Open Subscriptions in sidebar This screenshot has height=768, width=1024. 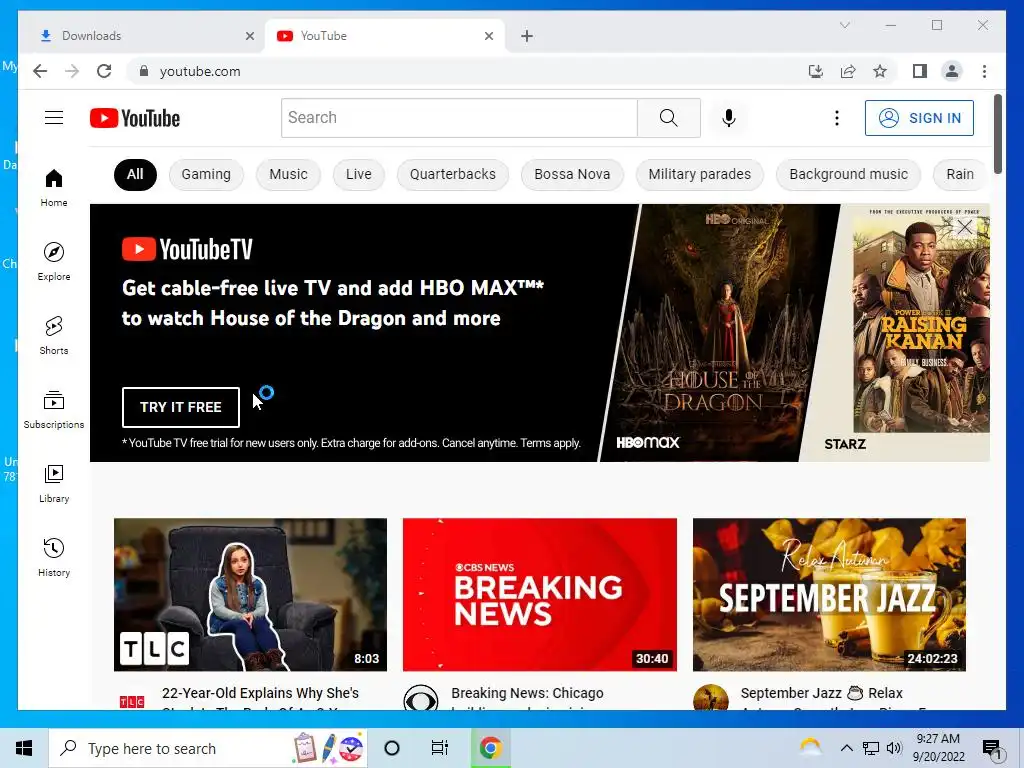tap(54, 409)
